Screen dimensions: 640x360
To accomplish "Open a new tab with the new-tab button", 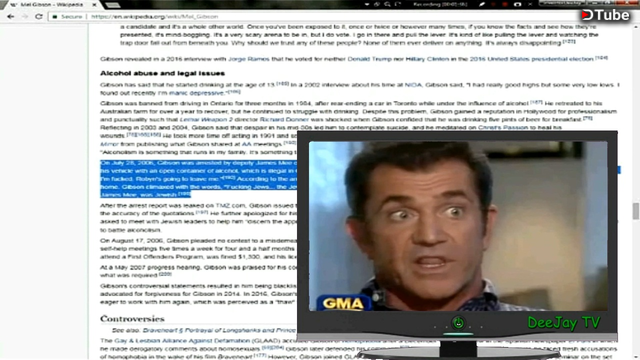I will 113,5.
